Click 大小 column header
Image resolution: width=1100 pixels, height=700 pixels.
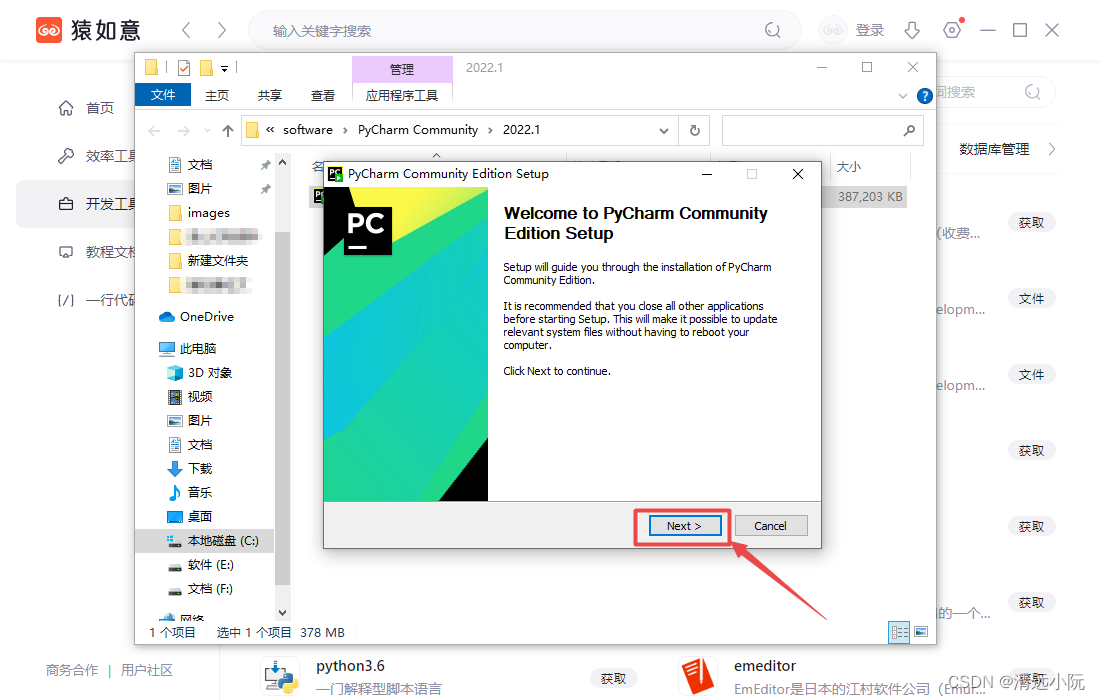click(849, 166)
